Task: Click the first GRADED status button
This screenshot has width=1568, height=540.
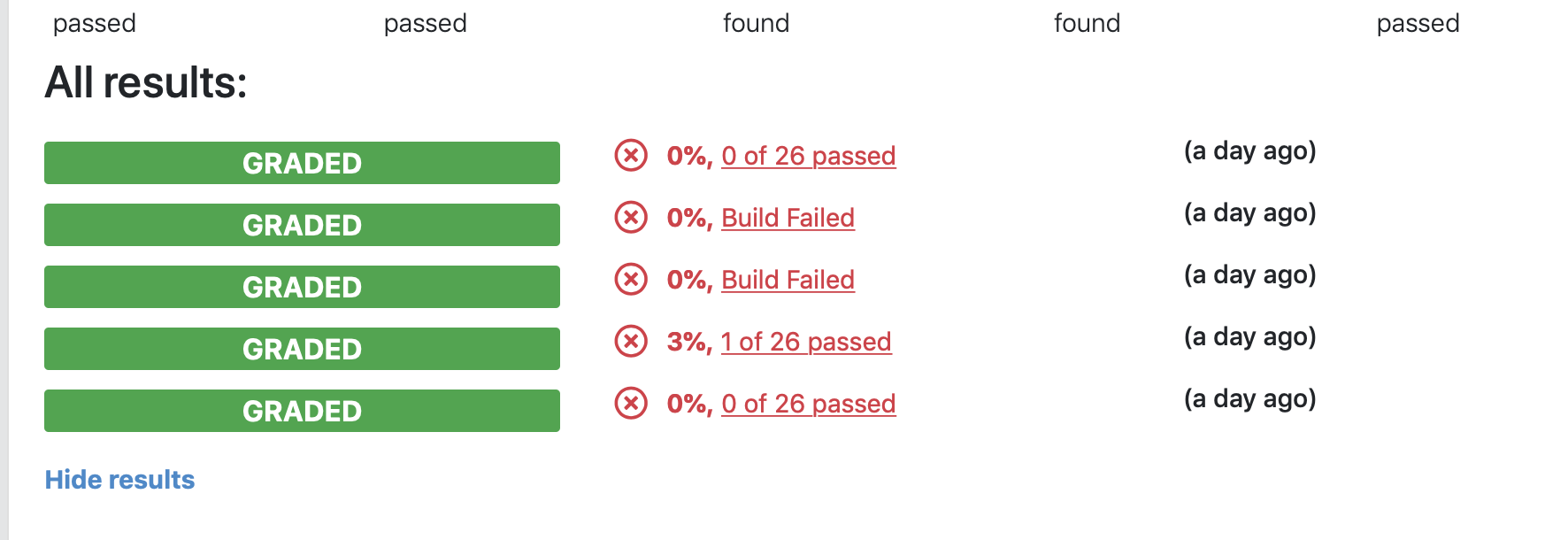Action: pyautogui.click(x=301, y=163)
